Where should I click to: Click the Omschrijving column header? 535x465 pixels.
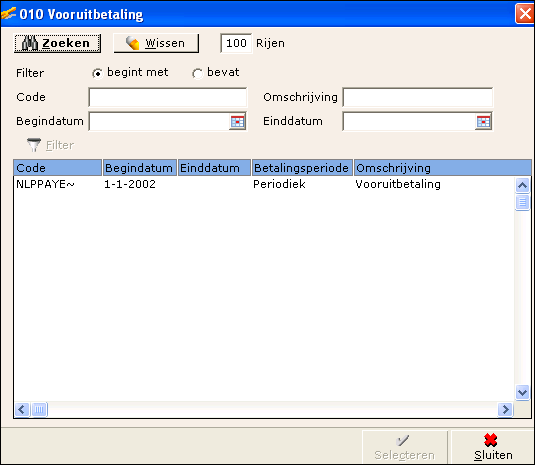click(443, 168)
